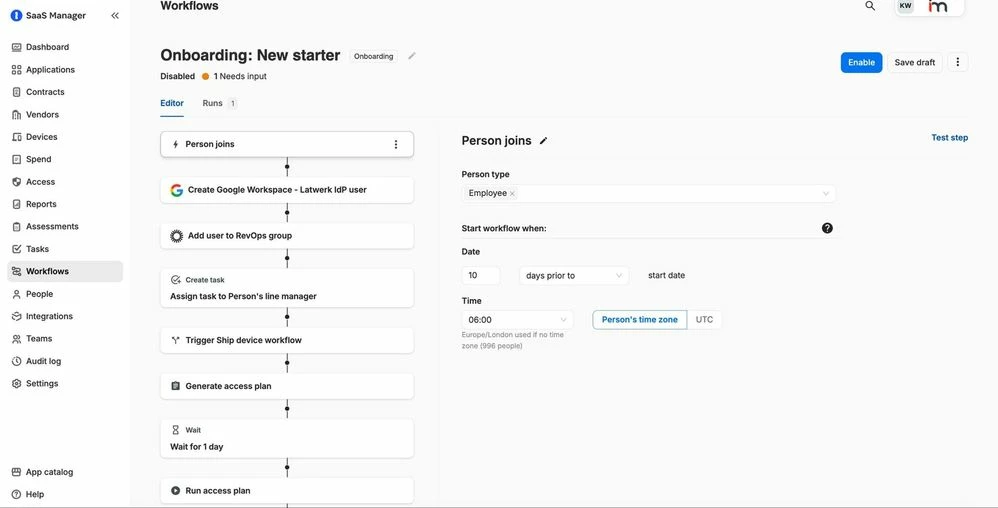Click the Assessments clipboard icon
The height and width of the screenshot is (508, 998).
click(17, 227)
